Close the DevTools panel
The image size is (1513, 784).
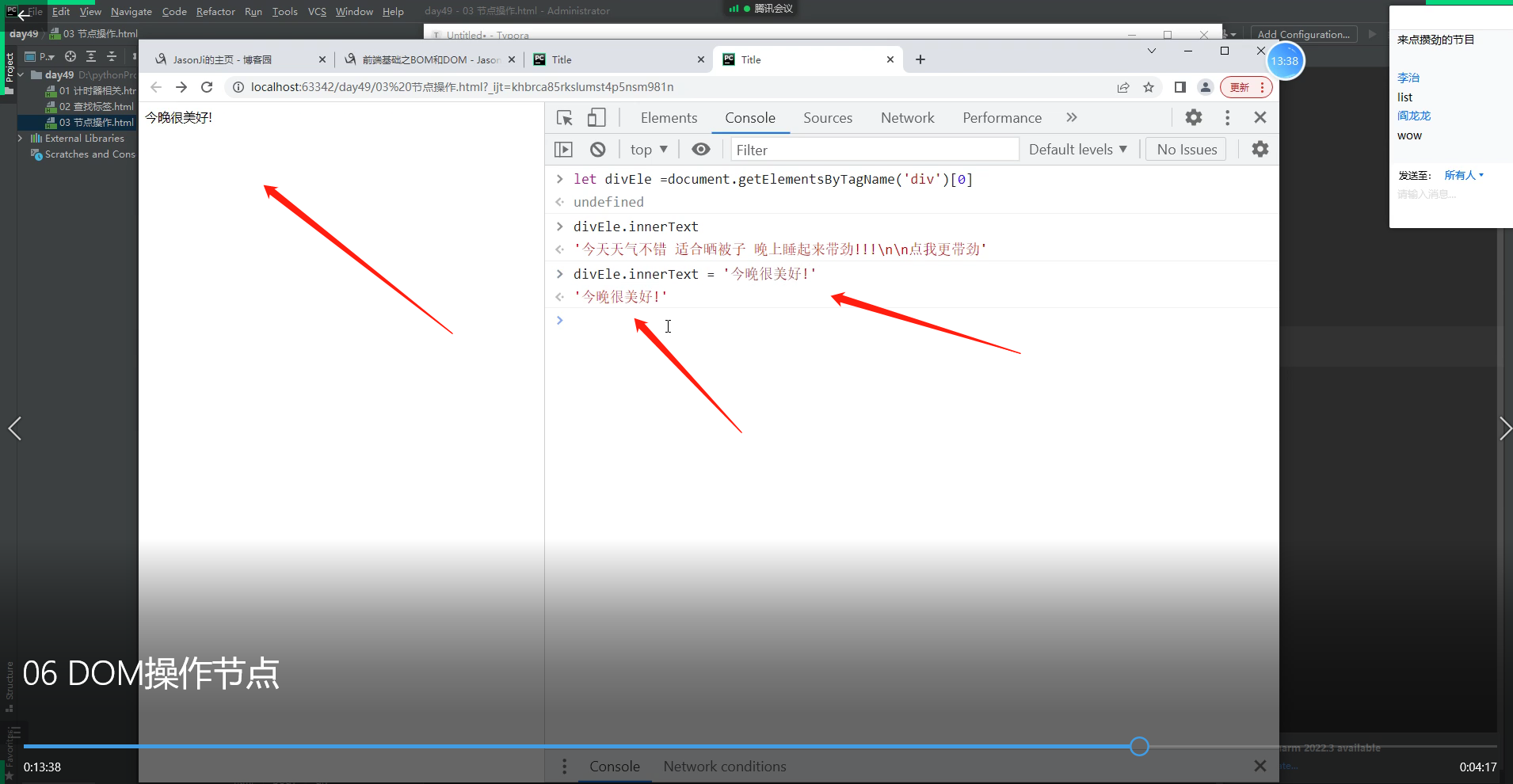[1260, 118]
